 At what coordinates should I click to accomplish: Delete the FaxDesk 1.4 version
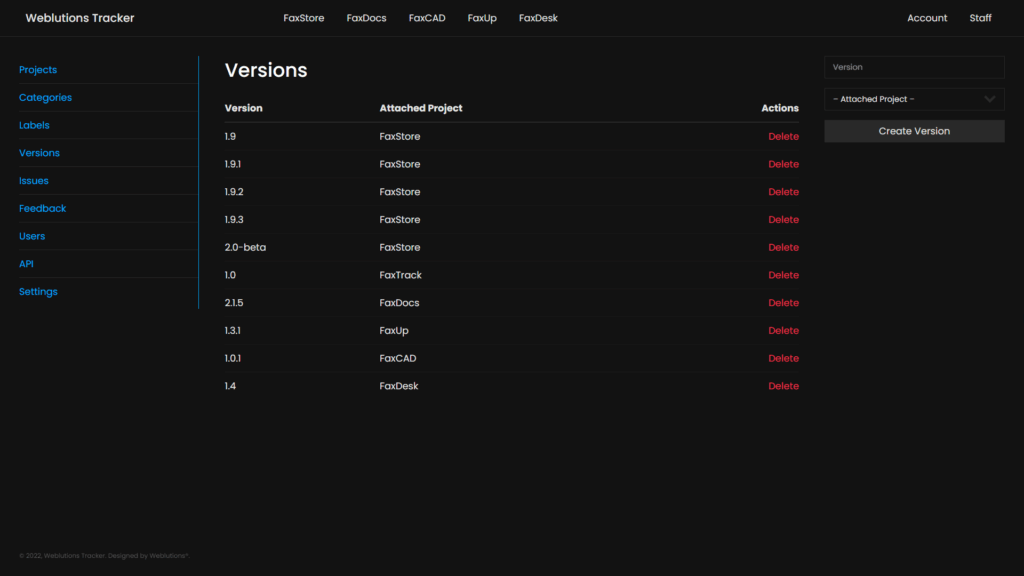(x=783, y=385)
